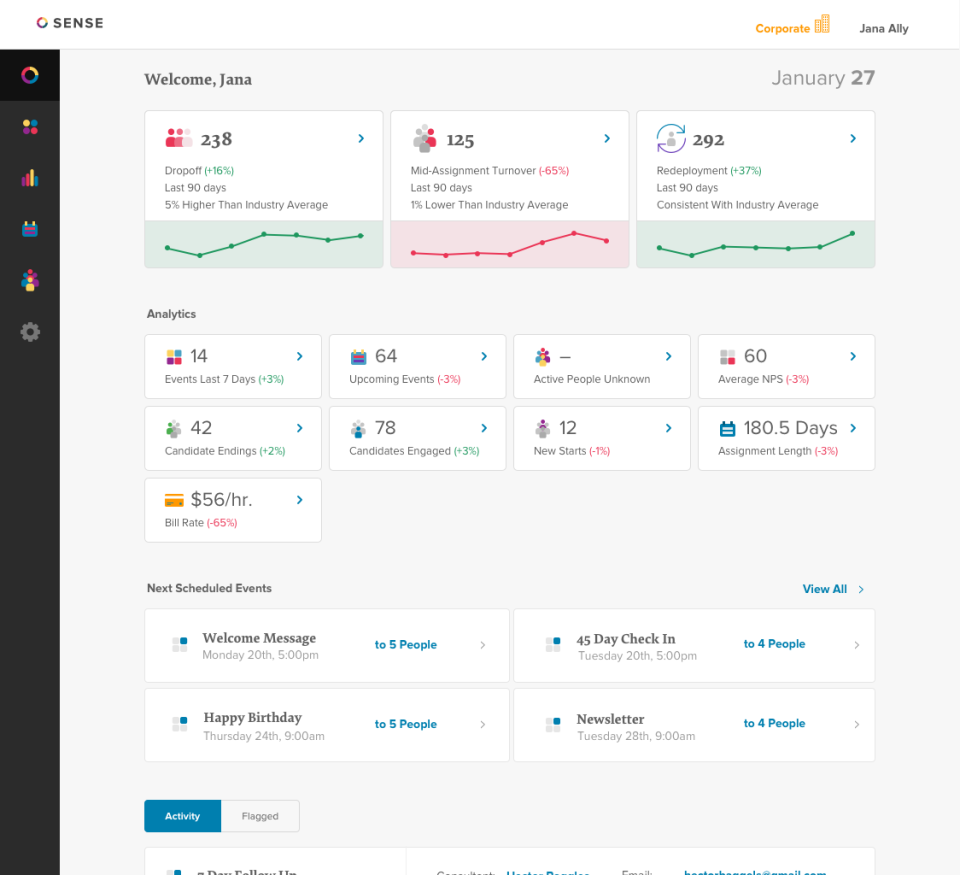This screenshot has width=960, height=875.
Task: Open the Jana Ally user menu
Action: 883,29
